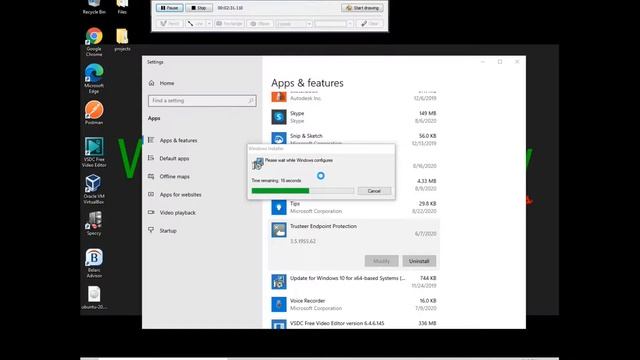Click the Clear drawing button
Viewport: 640px width, 360px height.
(369, 24)
